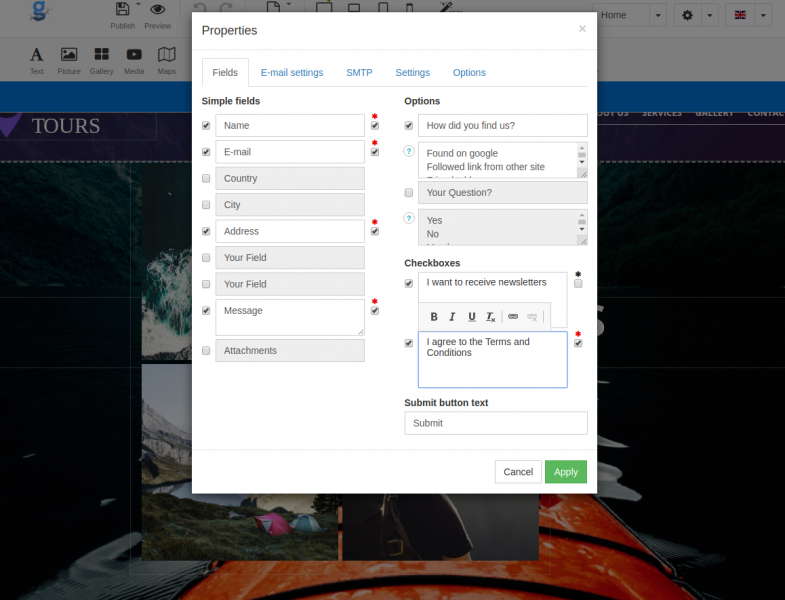Click scrollbar of Yes/No options list
The width and height of the screenshot is (785, 600).
coord(582,223)
